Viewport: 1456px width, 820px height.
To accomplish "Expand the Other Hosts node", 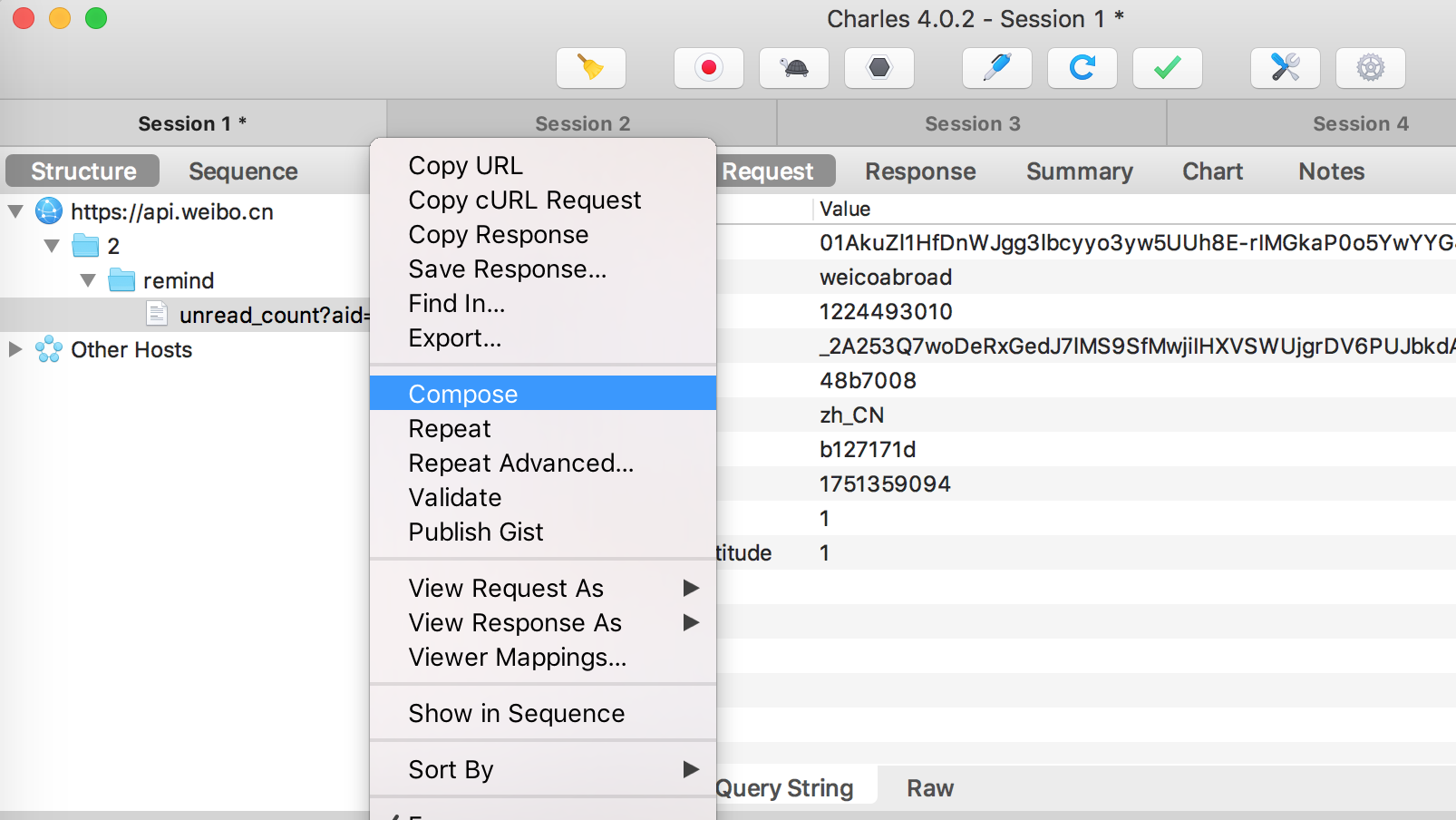I will [15, 349].
